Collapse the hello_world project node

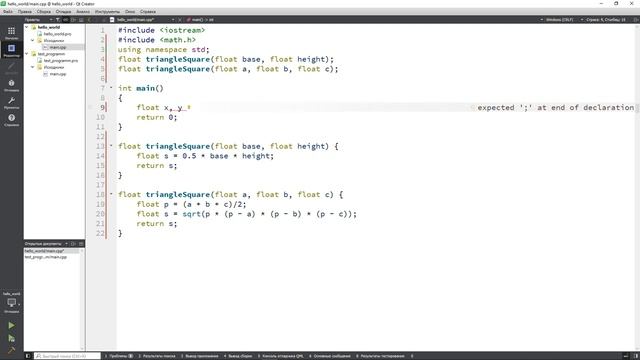27,27
